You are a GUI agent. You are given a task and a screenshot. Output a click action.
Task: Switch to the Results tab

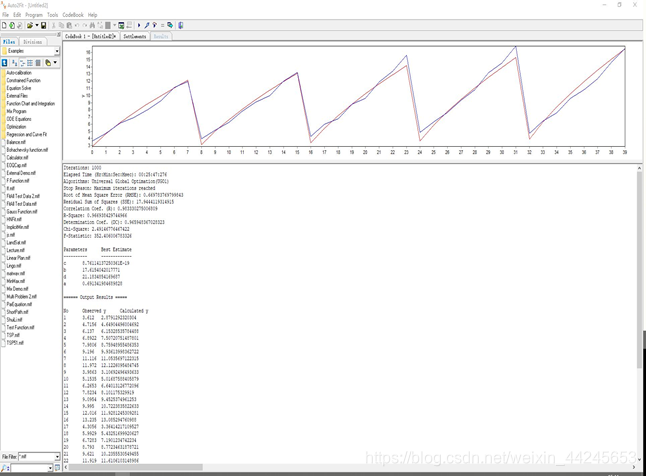click(161, 37)
